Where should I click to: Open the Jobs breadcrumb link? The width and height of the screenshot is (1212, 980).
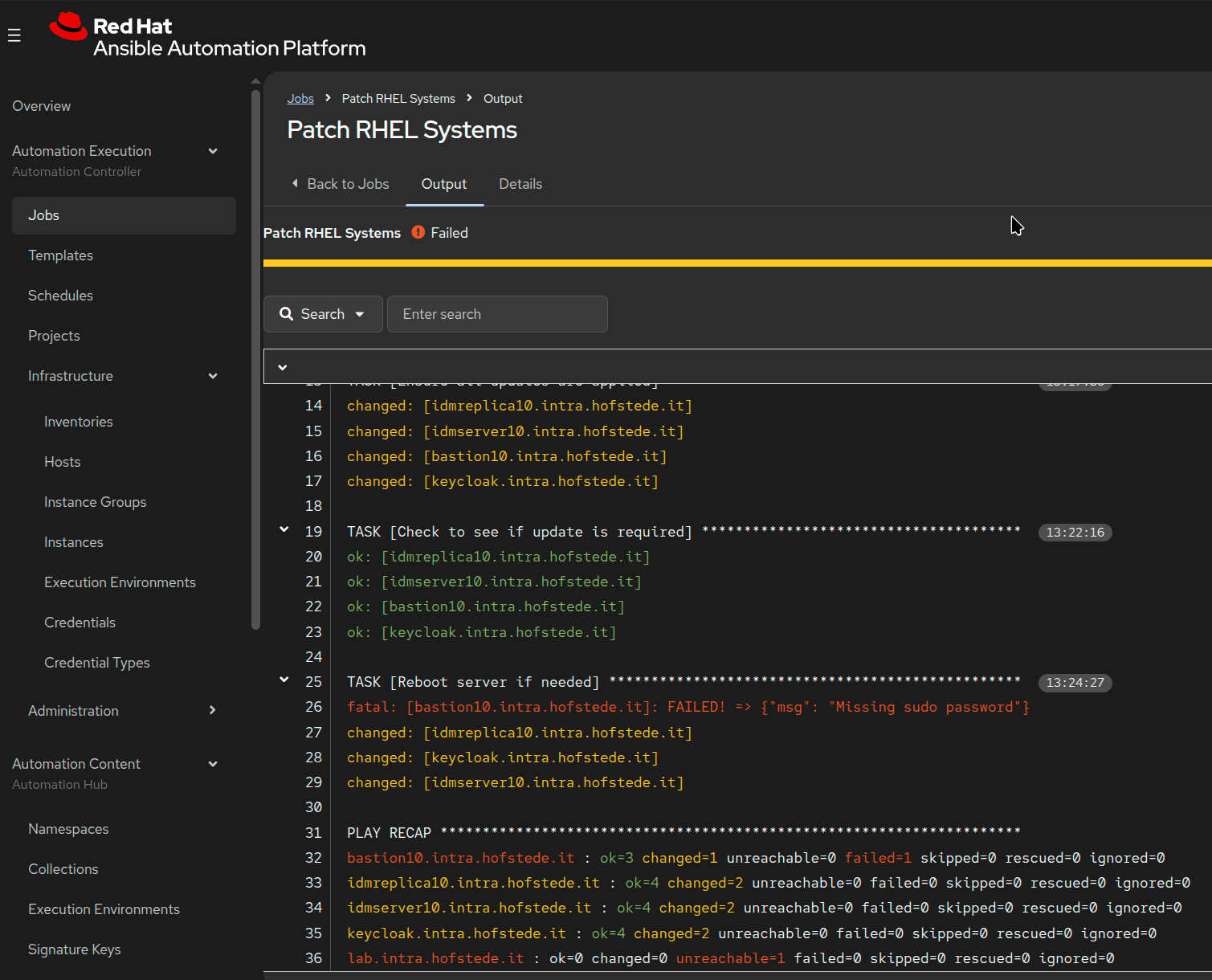tap(300, 98)
